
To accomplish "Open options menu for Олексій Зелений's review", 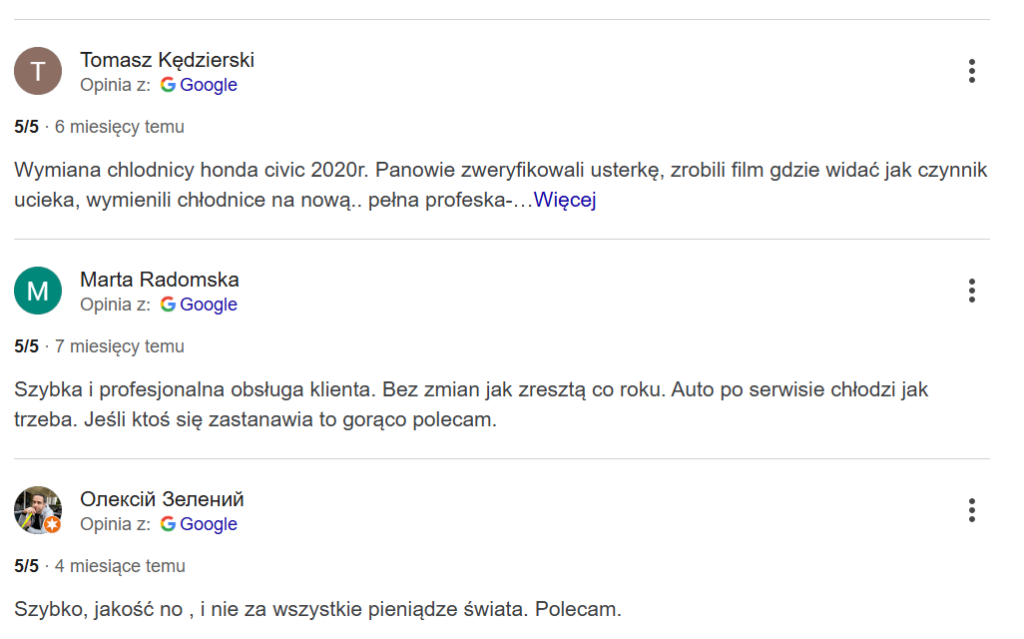I will pos(971,511).
